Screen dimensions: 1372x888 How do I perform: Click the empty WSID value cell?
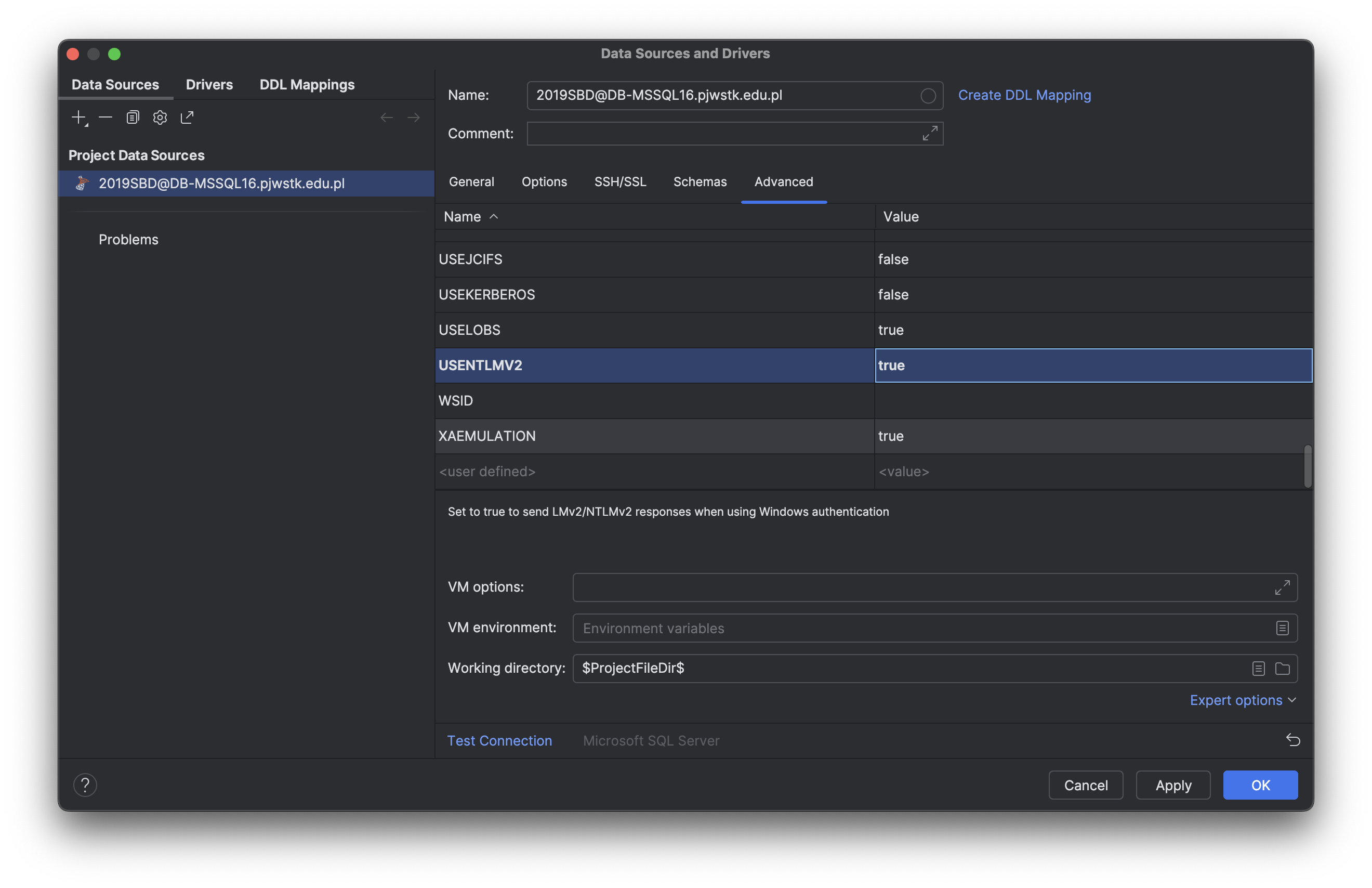click(1093, 401)
